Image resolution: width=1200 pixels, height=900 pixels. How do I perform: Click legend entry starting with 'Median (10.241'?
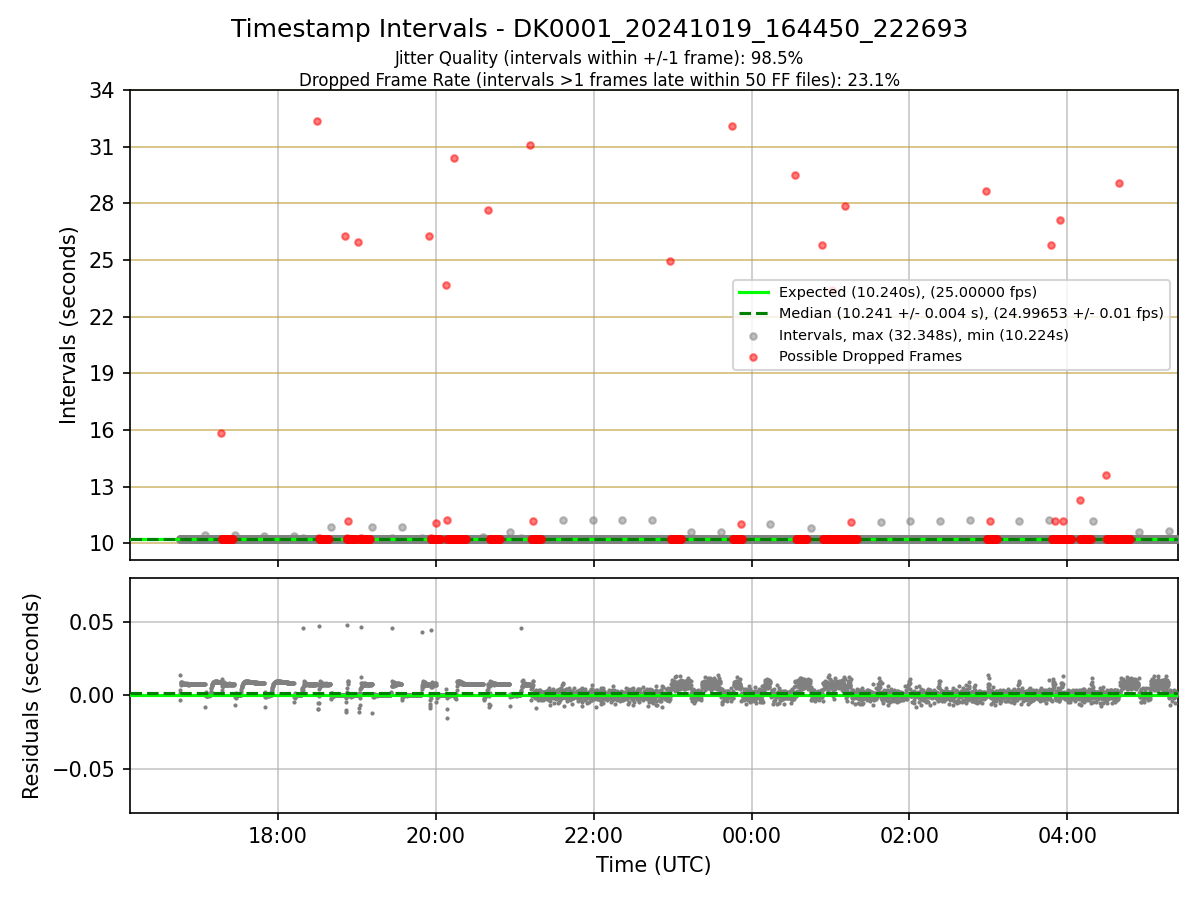[x=971, y=313]
